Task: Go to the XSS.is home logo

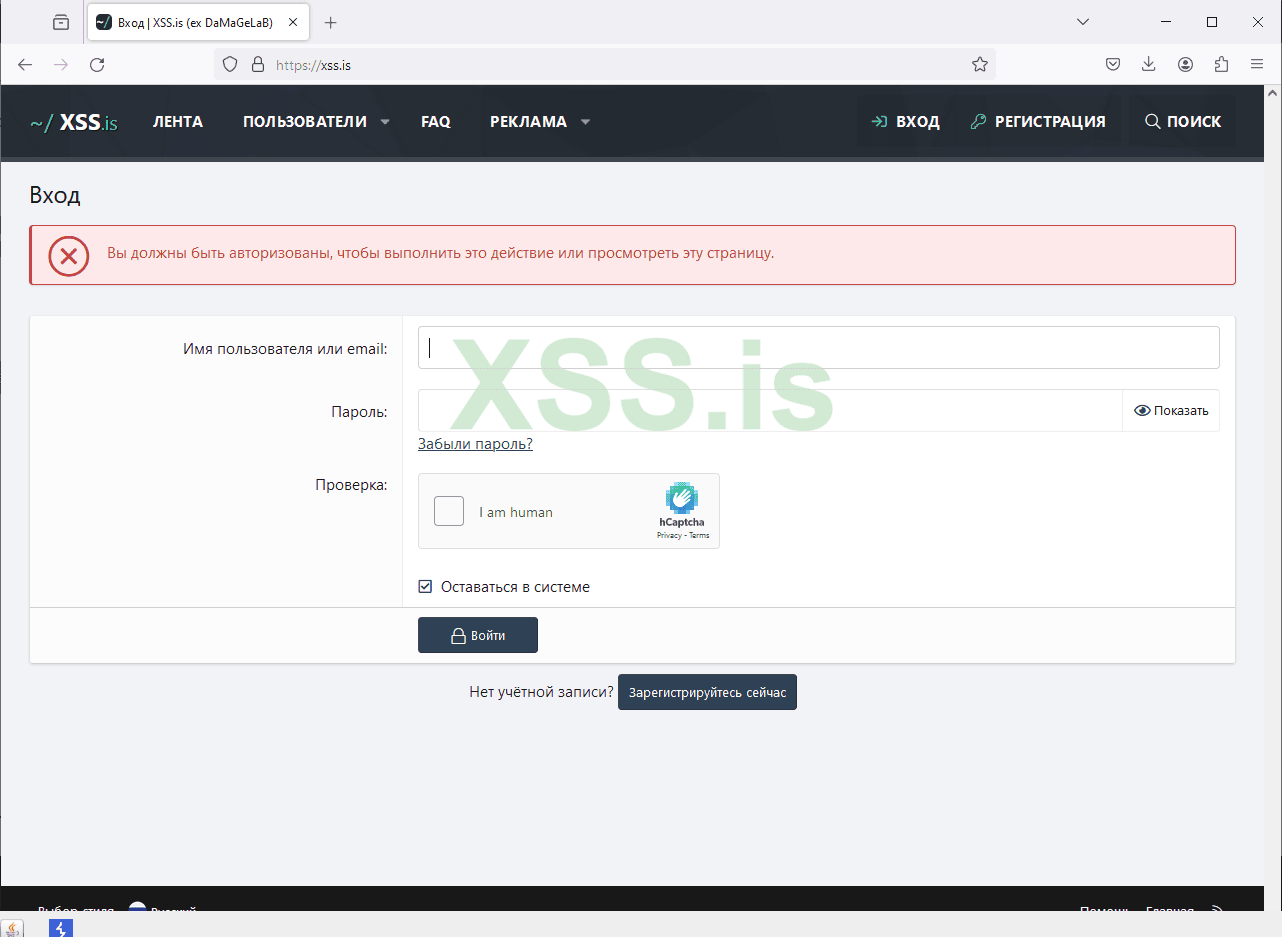Action: coord(74,122)
